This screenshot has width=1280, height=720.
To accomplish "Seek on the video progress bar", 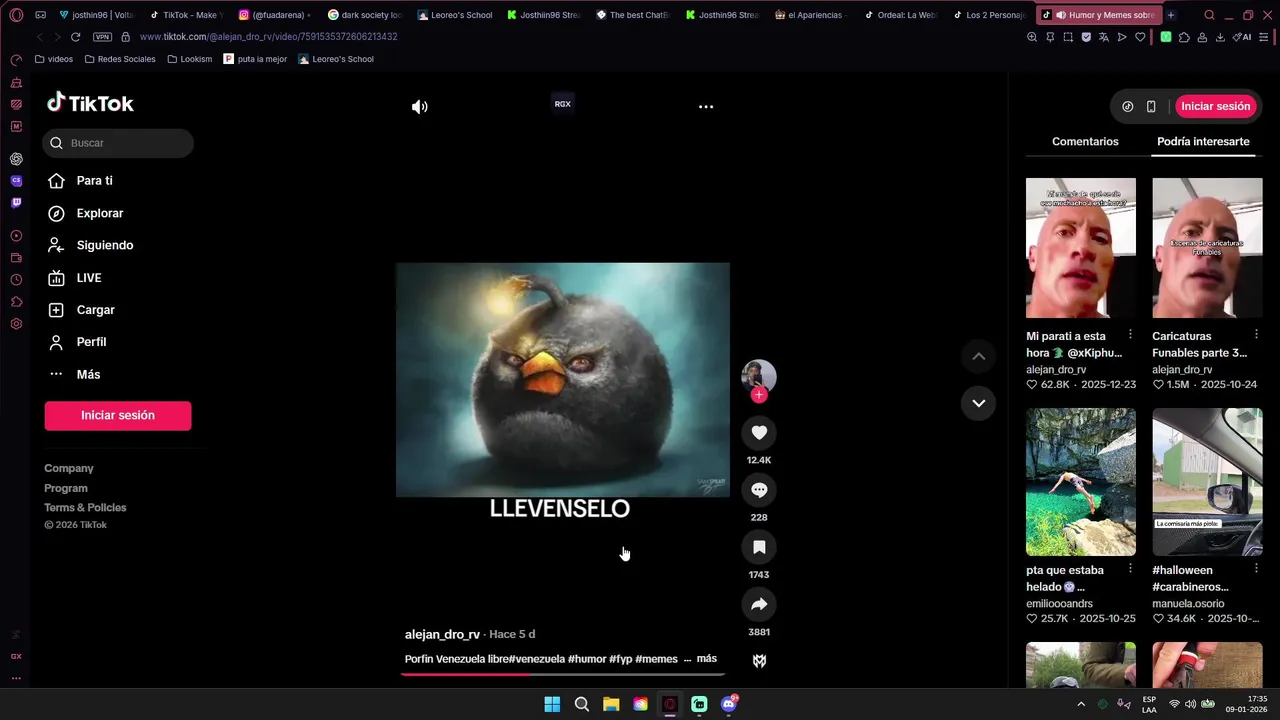I will [562, 674].
